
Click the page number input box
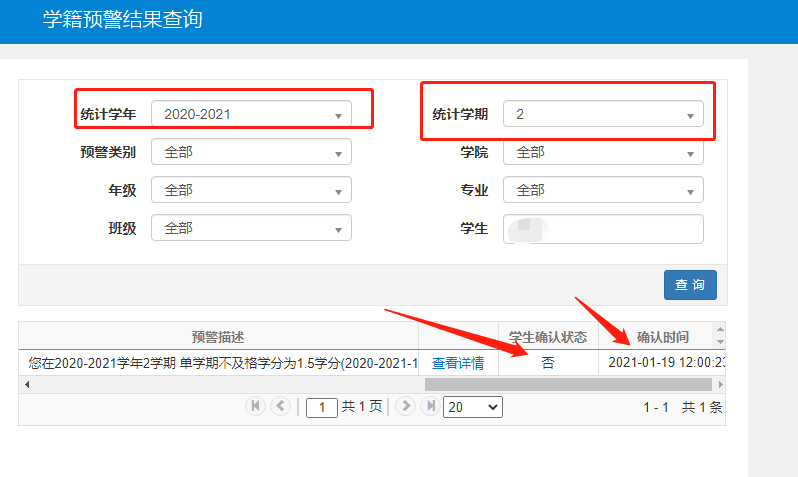[322, 407]
